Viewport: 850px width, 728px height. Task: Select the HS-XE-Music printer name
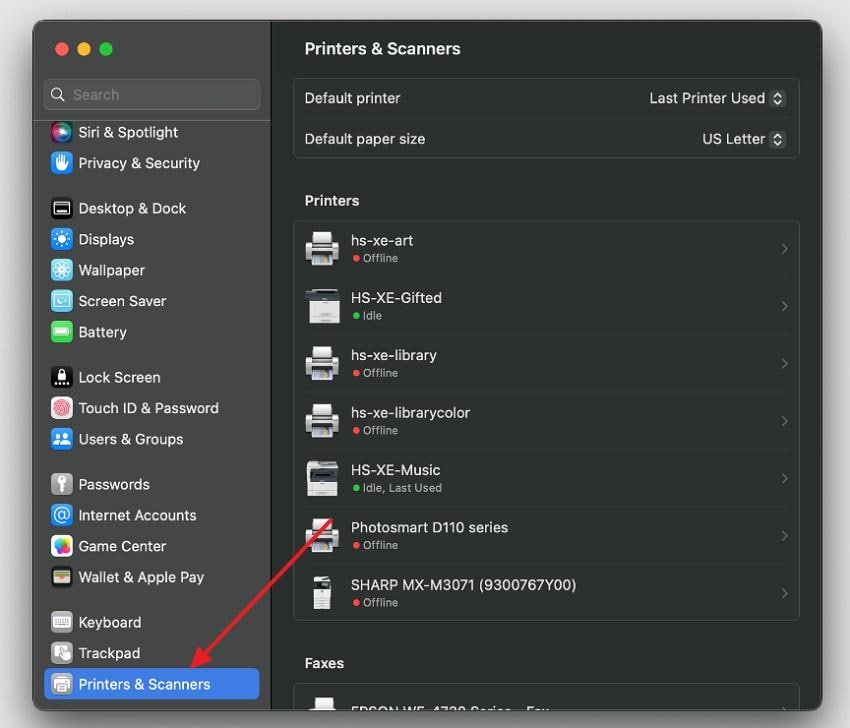pos(395,470)
